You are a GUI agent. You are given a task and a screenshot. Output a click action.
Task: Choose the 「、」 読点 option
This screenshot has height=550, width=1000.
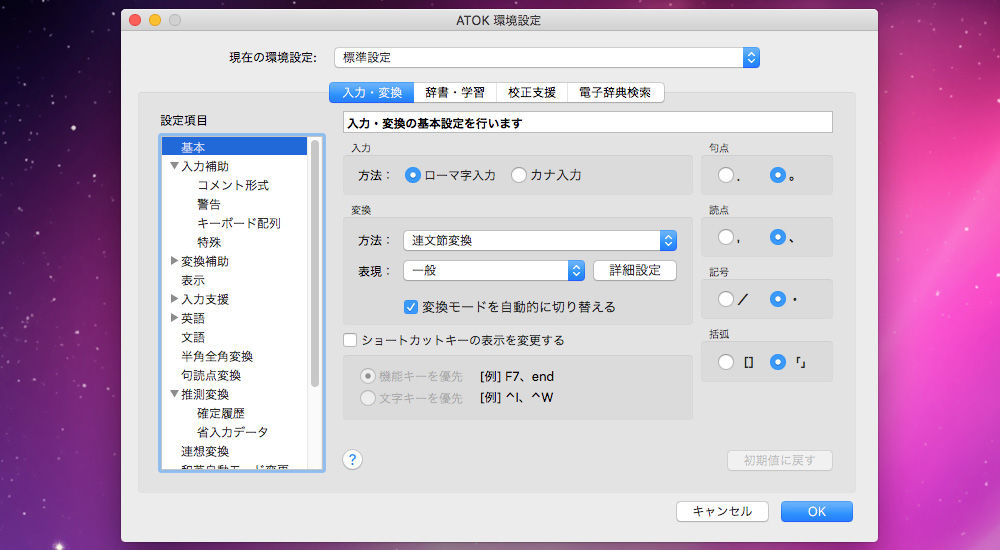(777, 237)
